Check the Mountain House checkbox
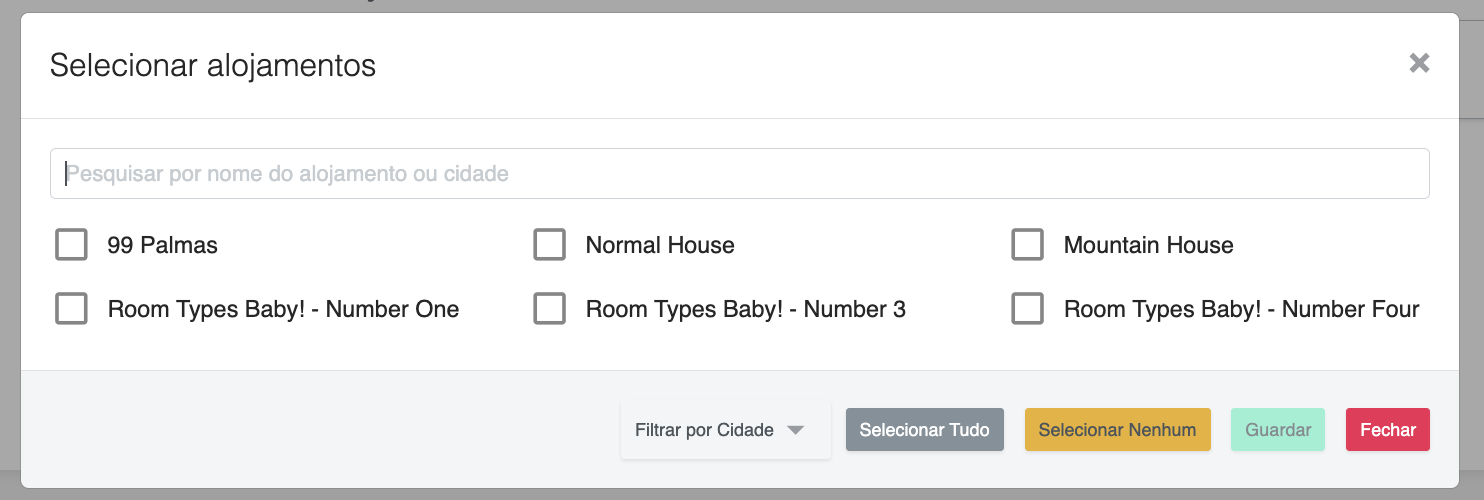Viewport: 1484px width, 500px height. tap(1027, 245)
